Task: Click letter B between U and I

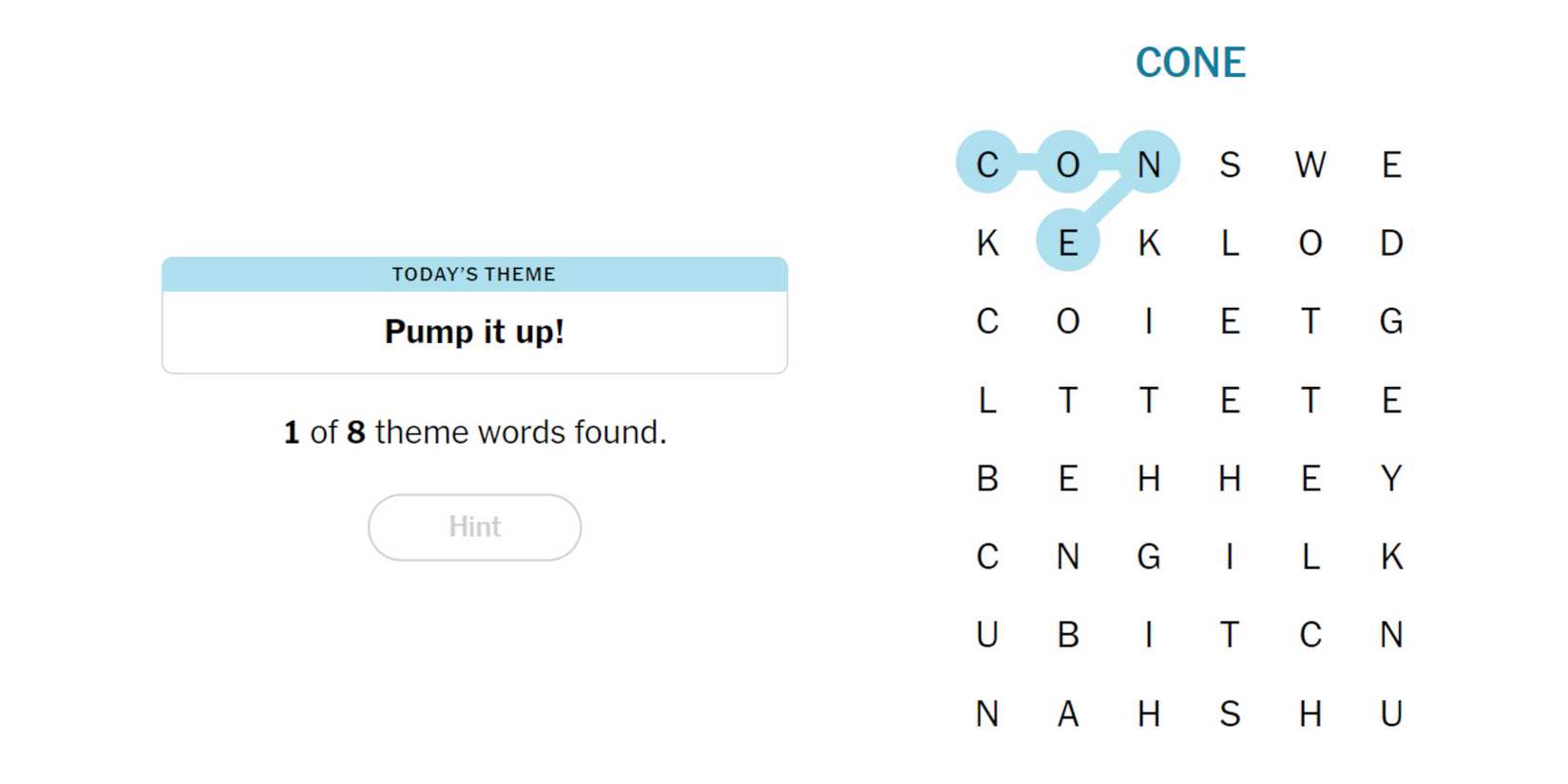Action: click(1068, 634)
